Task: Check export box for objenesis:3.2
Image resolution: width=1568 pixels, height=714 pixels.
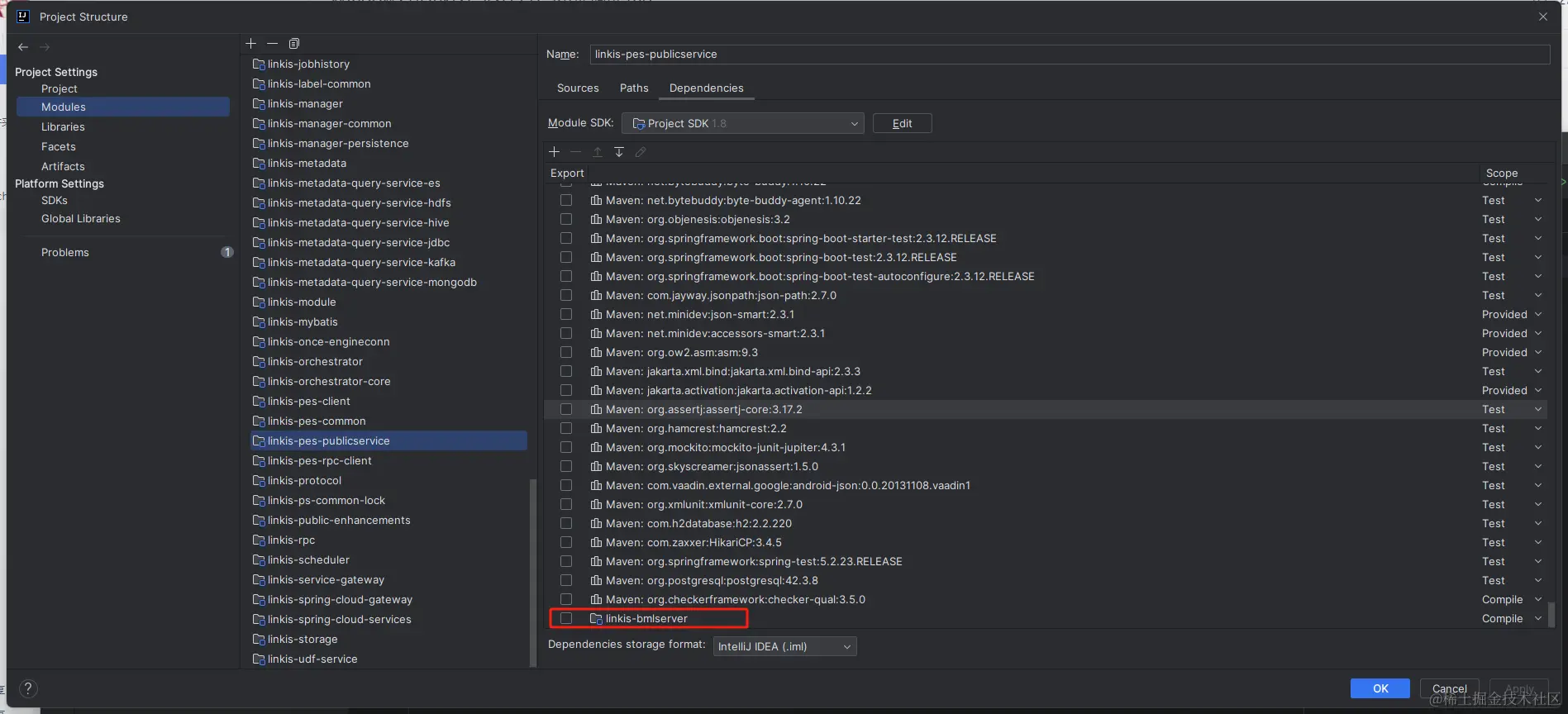Action: coord(566,220)
